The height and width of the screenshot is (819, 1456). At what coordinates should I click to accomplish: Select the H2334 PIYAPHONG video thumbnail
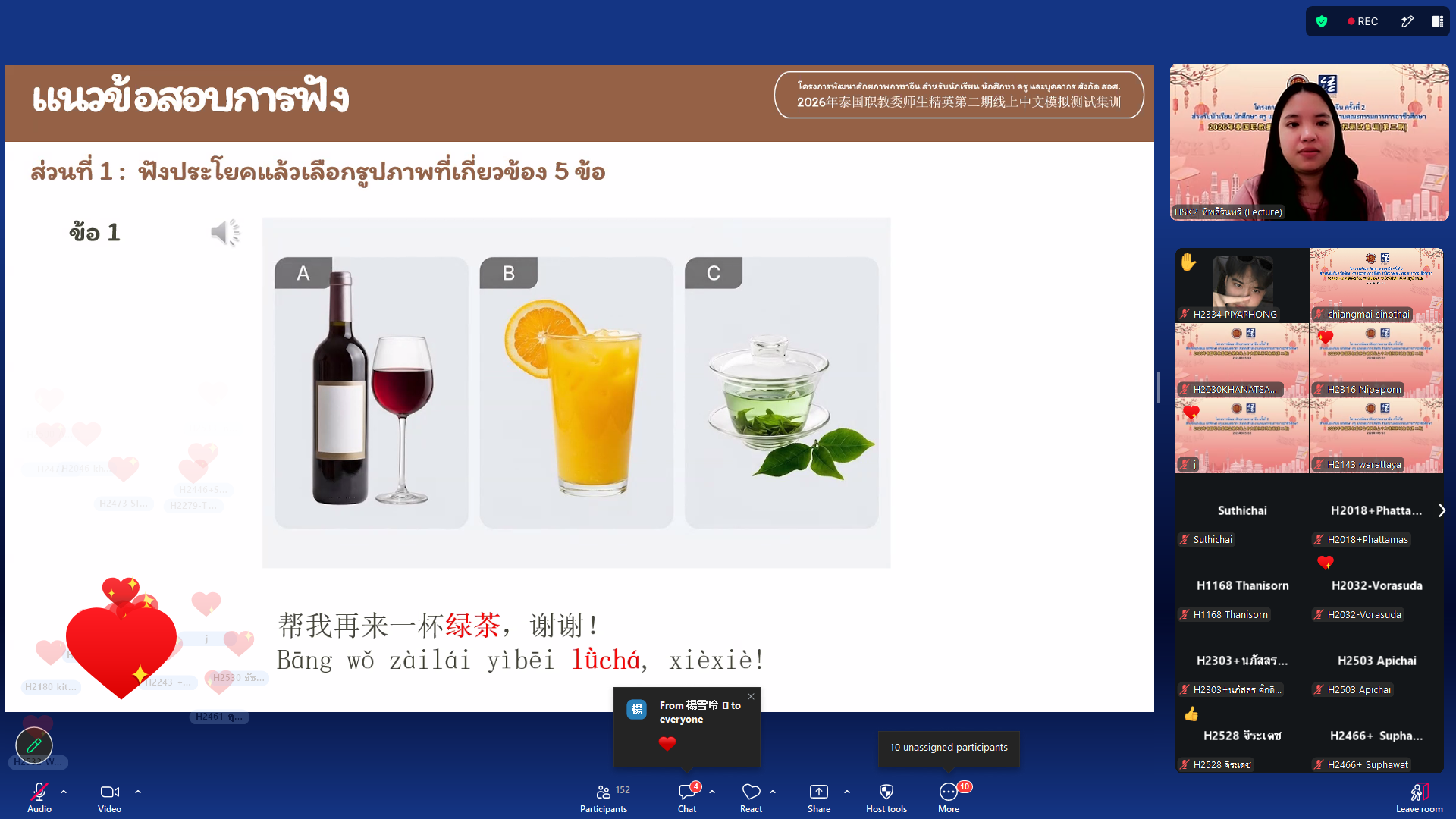1242,285
